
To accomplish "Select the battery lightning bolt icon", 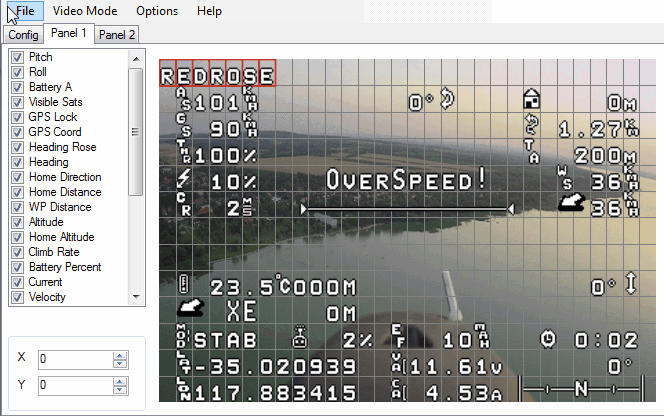I will tap(183, 178).
